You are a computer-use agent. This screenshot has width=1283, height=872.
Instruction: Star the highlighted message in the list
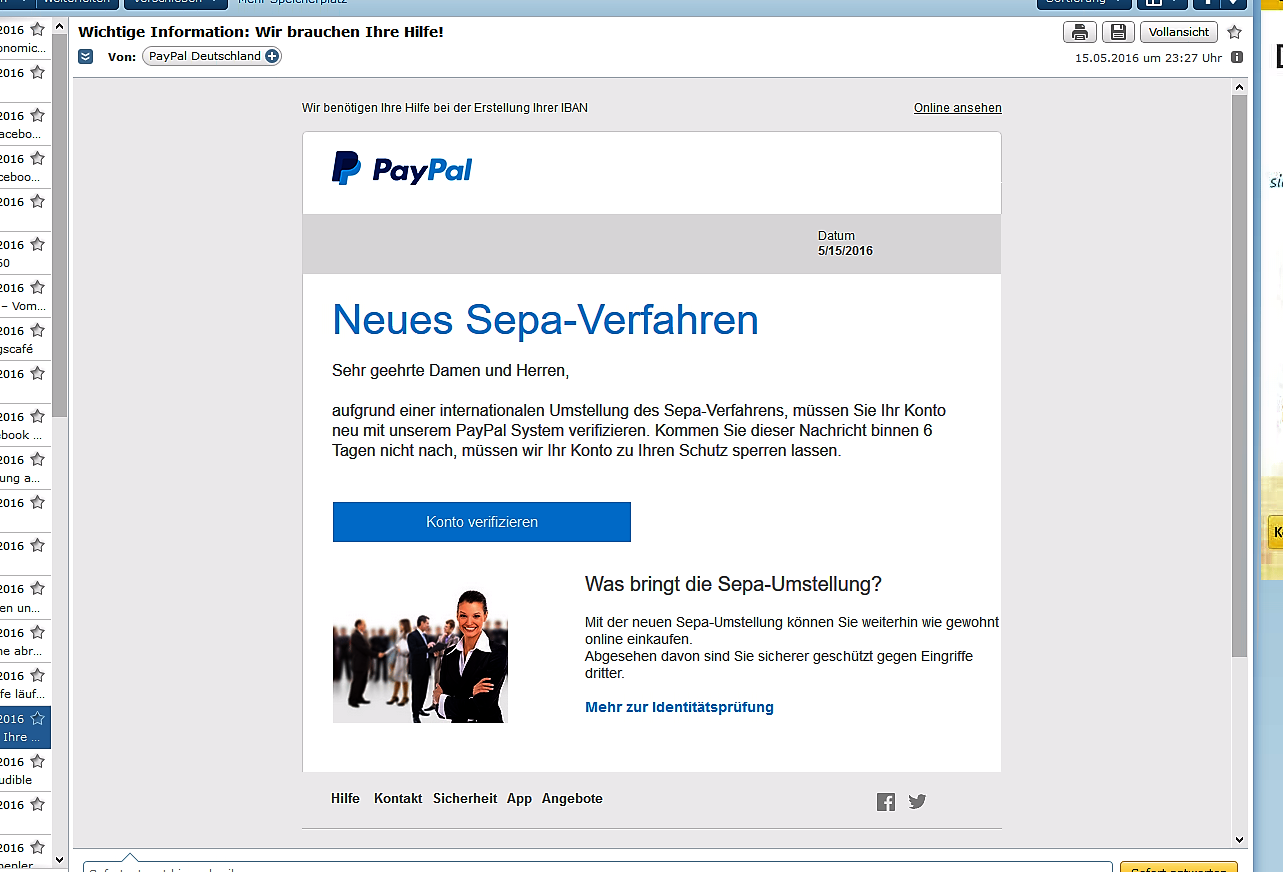[38, 718]
